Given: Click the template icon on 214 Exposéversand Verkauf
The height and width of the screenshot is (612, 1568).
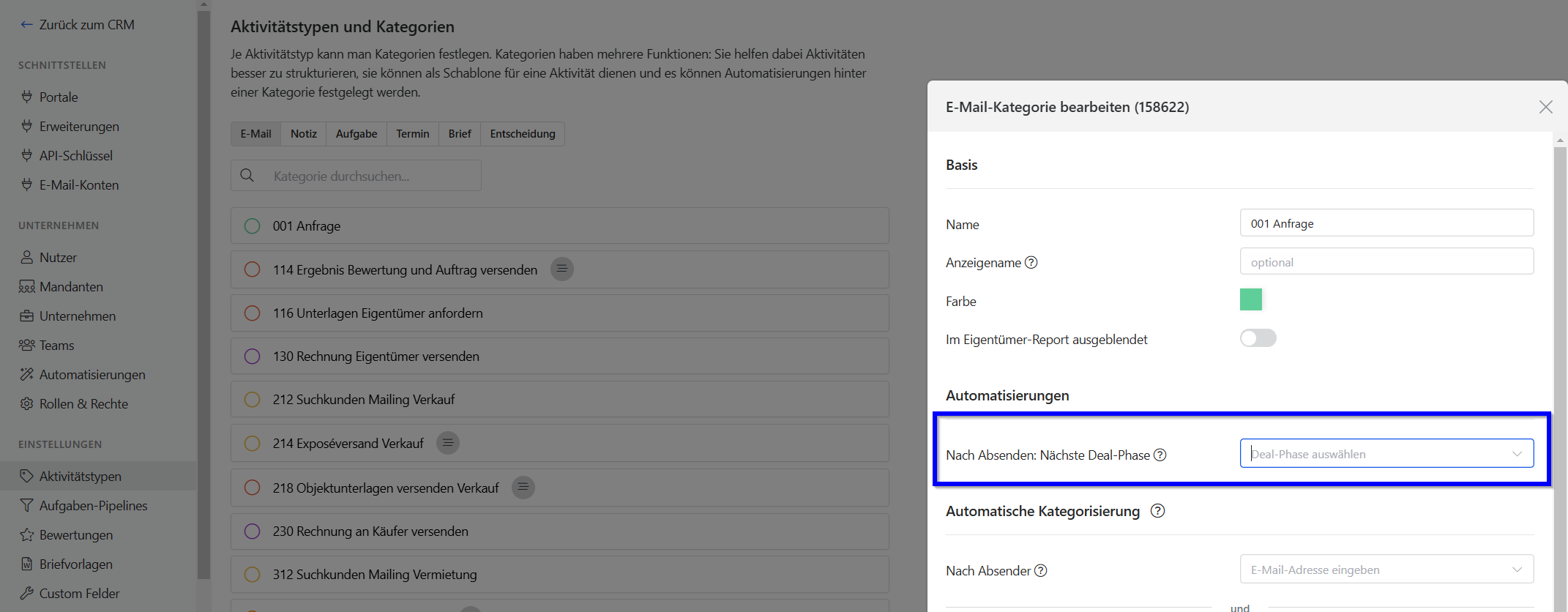Looking at the screenshot, I should (x=448, y=443).
